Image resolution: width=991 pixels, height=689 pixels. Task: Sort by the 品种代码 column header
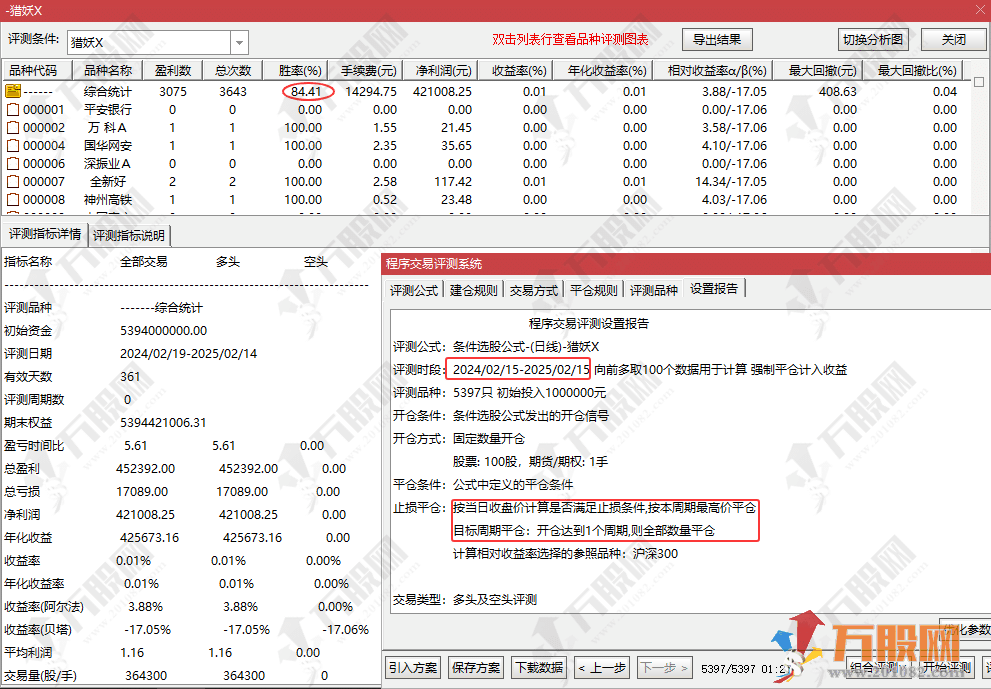pyautogui.click(x=37, y=70)
